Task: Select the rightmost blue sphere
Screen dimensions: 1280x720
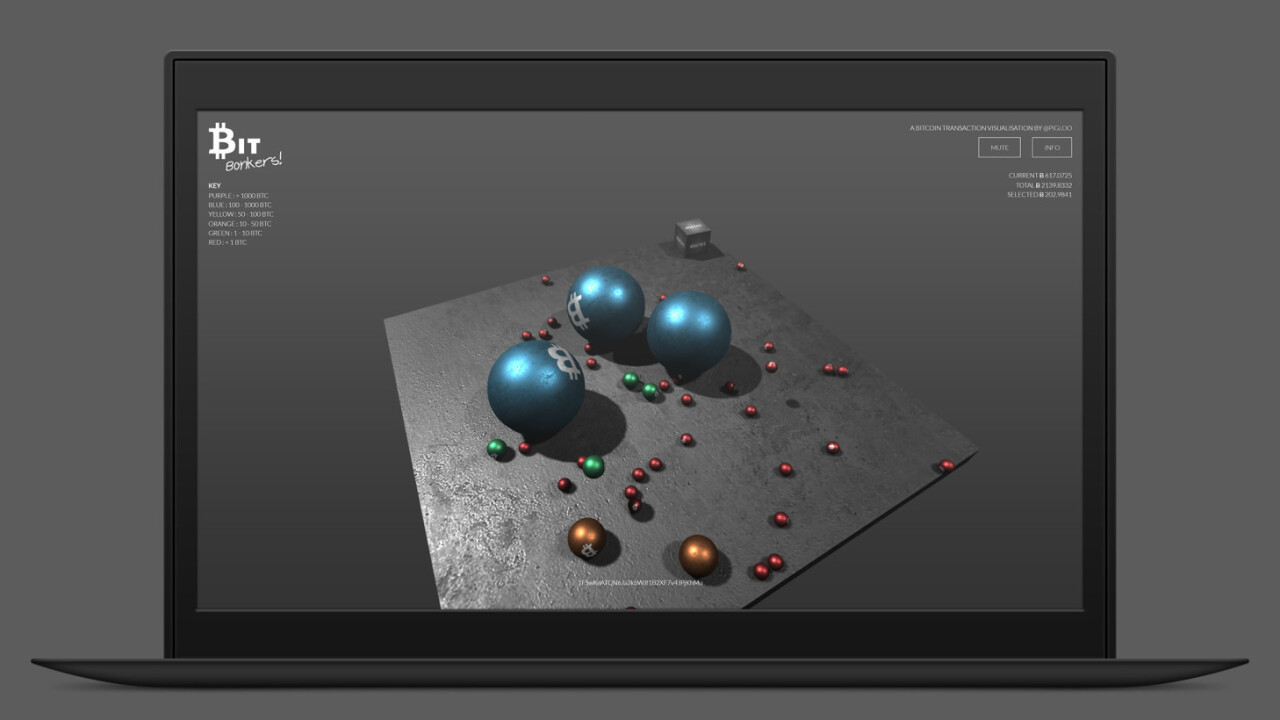Action: coord(688,332)
